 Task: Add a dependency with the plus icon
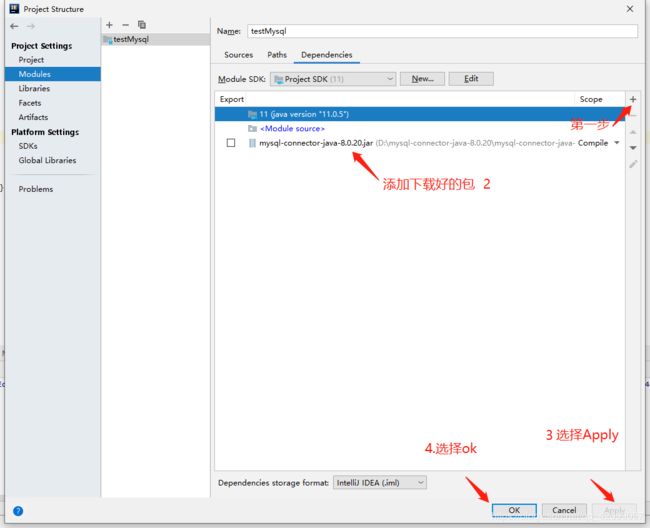[x=633, y=99]
